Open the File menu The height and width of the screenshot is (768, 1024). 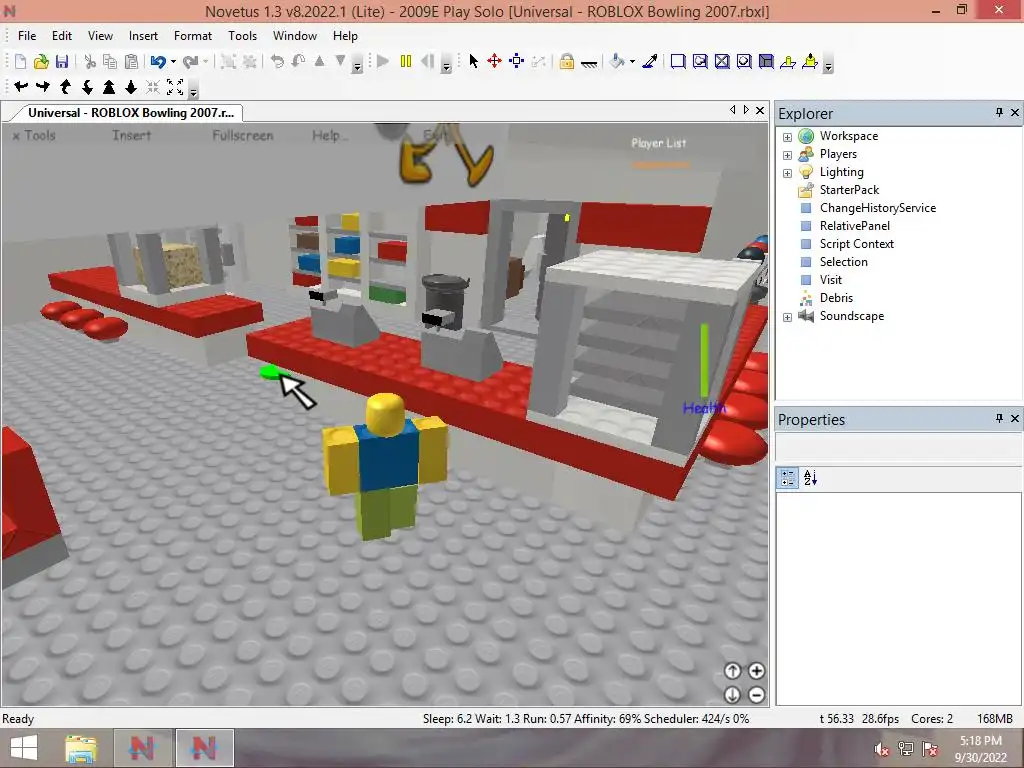tap(27, 36)
